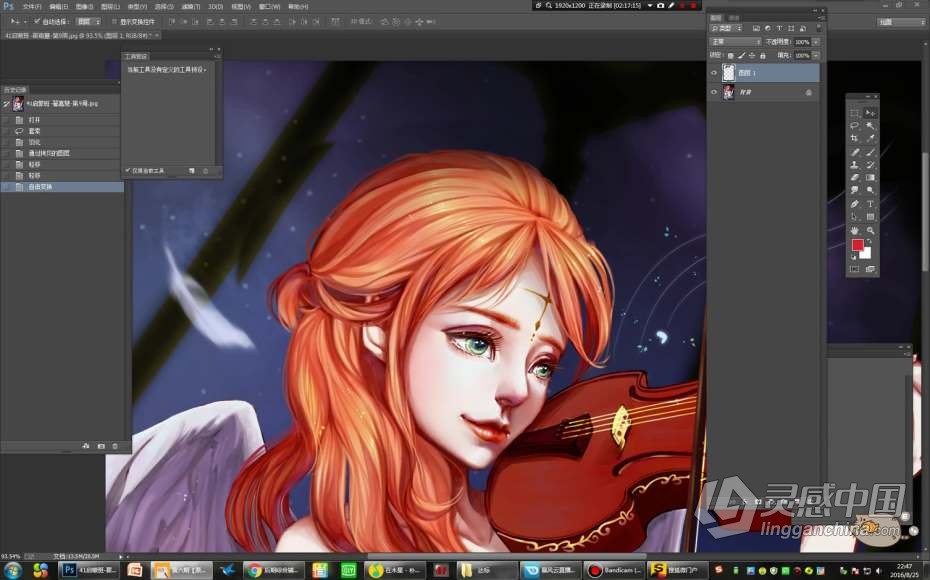Select the Rectangle shape tool
Screen dimensions: 930x580
870,216
